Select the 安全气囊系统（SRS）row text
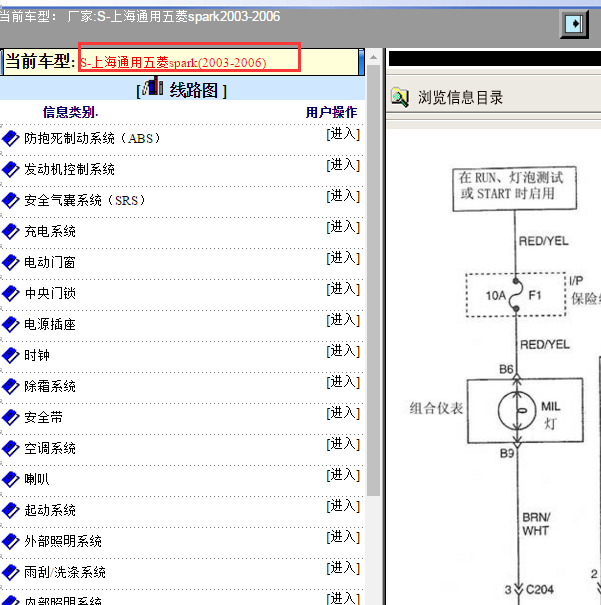 click(85, 200)
